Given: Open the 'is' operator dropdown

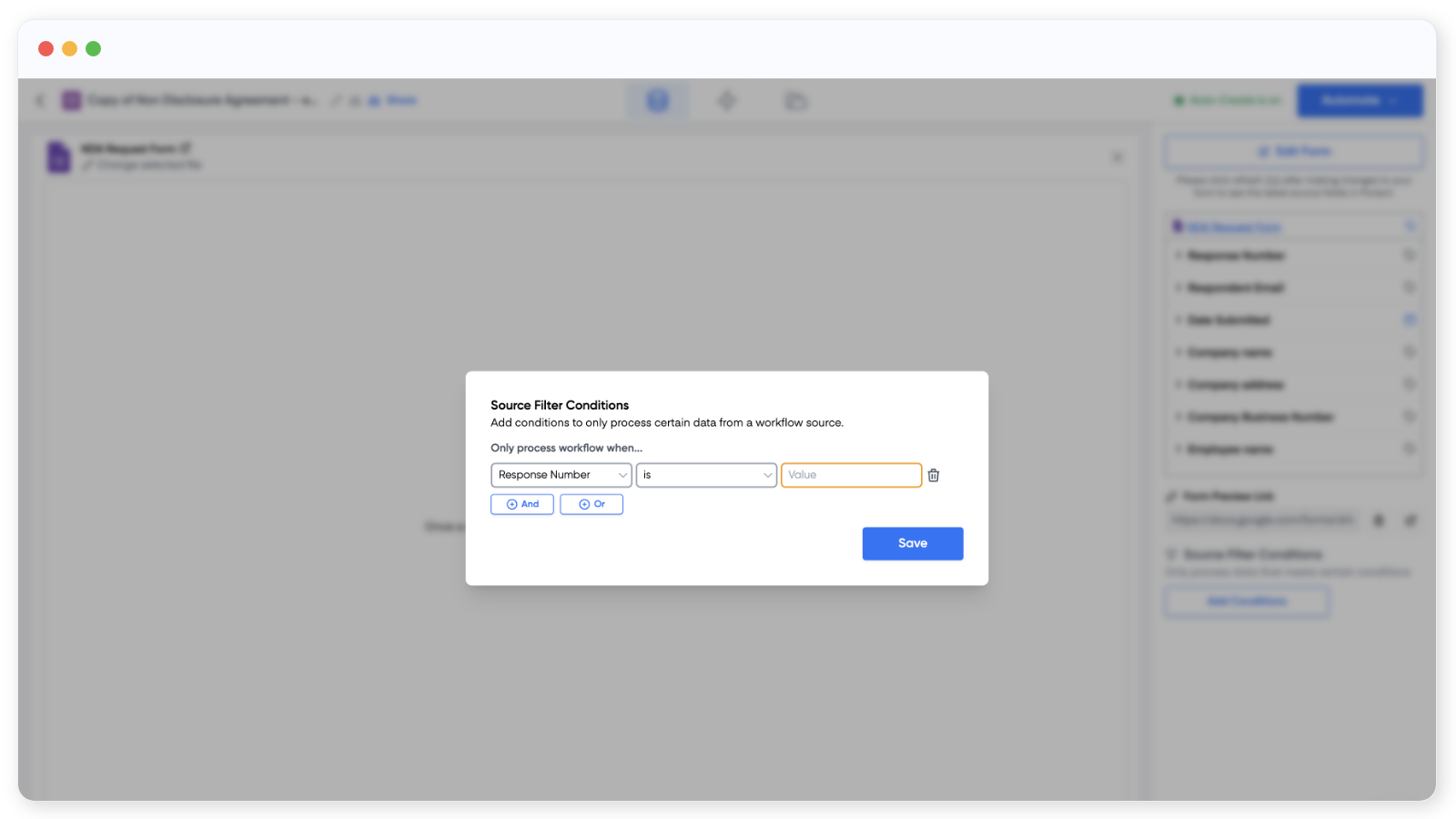Looking at the screenshot, I should (x=705, y=475).
